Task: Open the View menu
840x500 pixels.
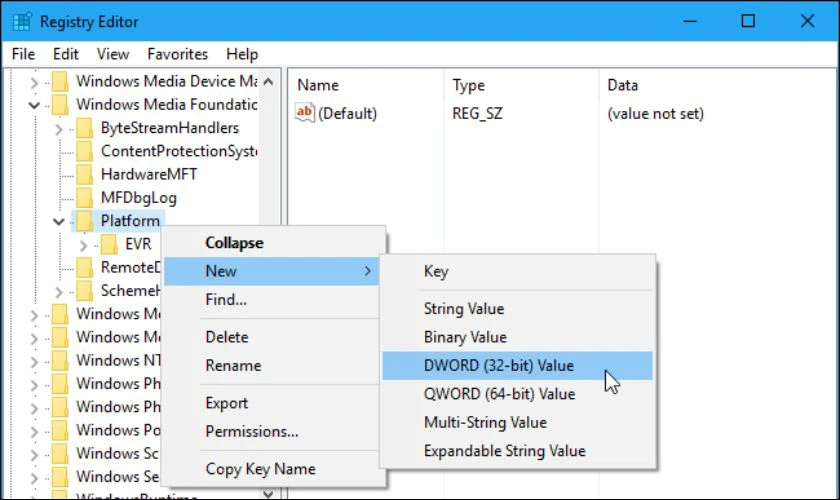Action: point(113,54)
